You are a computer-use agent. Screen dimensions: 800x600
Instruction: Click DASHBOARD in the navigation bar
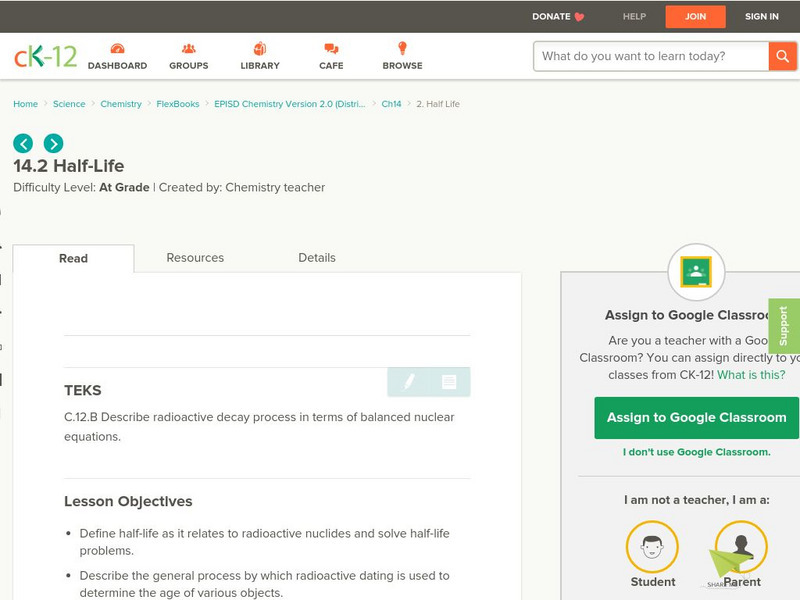tap(117, 66)
